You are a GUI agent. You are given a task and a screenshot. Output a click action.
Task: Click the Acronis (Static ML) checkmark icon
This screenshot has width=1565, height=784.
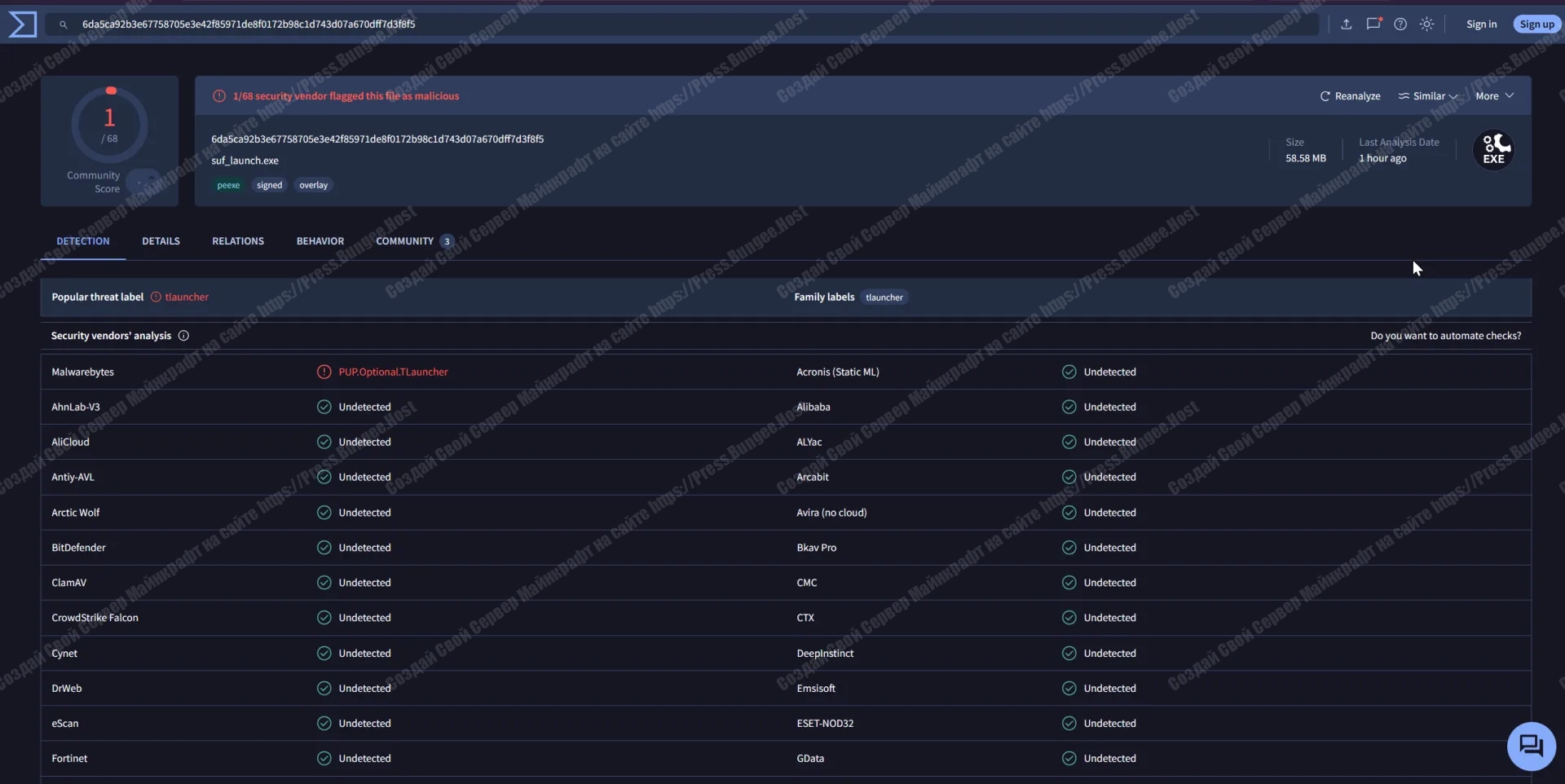(x=1069, y=372)
